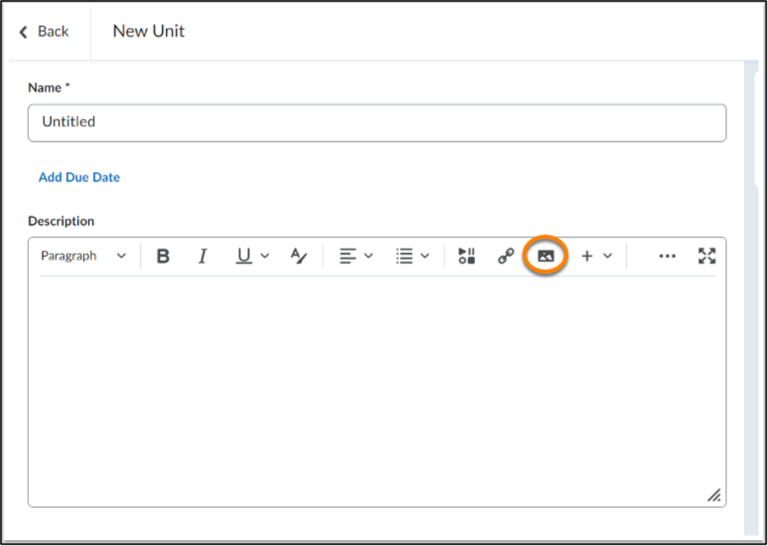The height and width of the screenshot is (546, 768).
Task: Expand the alignment options chevron
Action: pyautogui.click(x=368, y=256)
